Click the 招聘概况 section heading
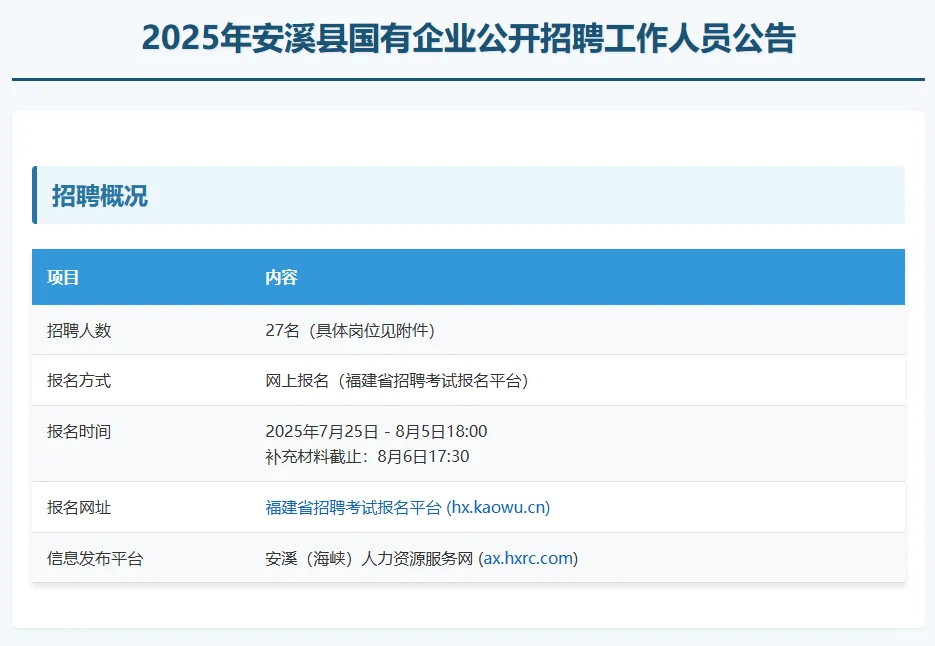Image resolution: width=935 pixels, height=646 pixels. click(x=100, y=196)
